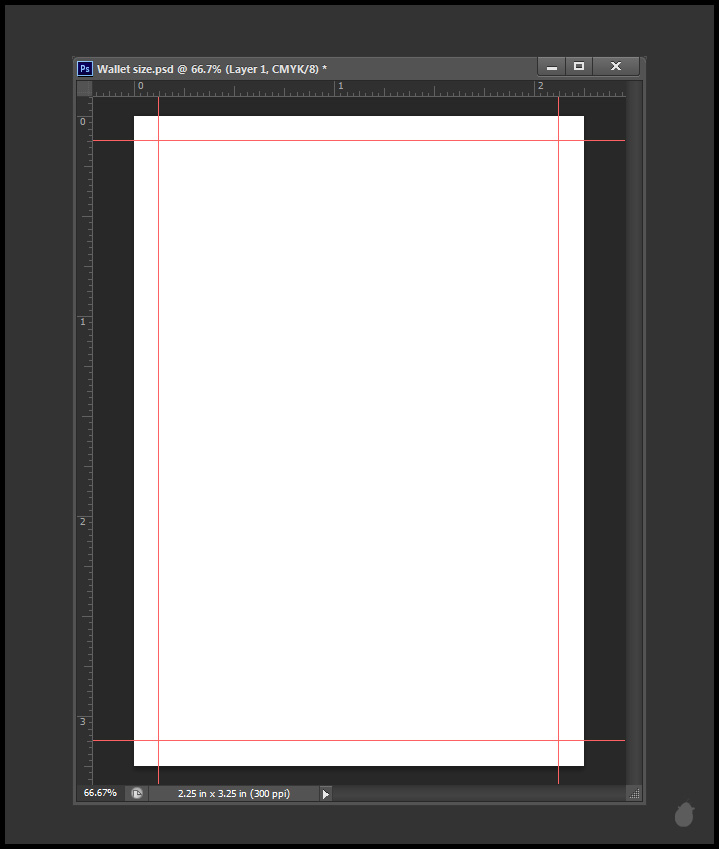
Task: Click the horizontal ruler at the 1 inch mark
Action: (340, 89)
